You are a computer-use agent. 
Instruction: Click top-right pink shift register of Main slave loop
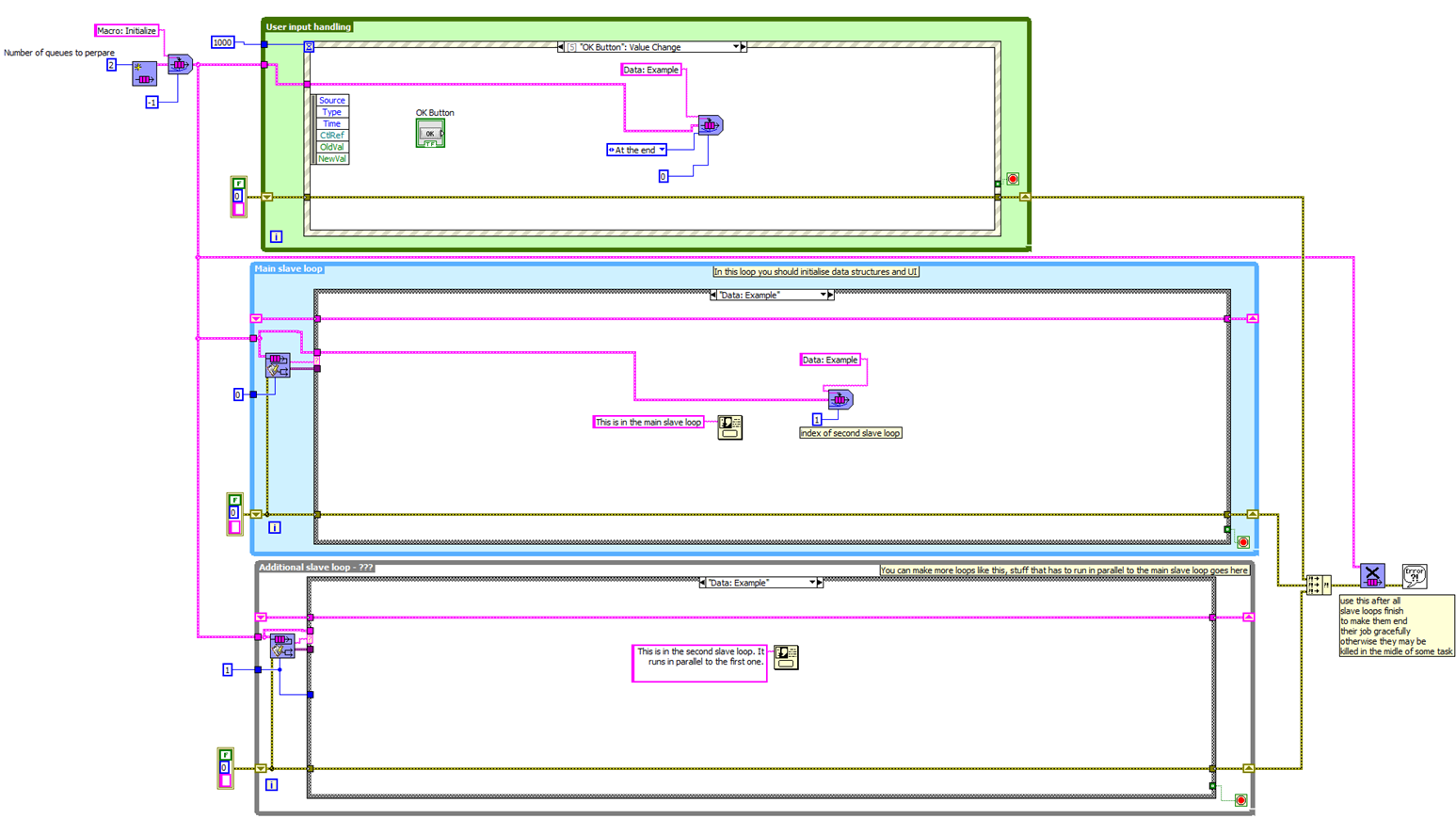(1253, 318)
